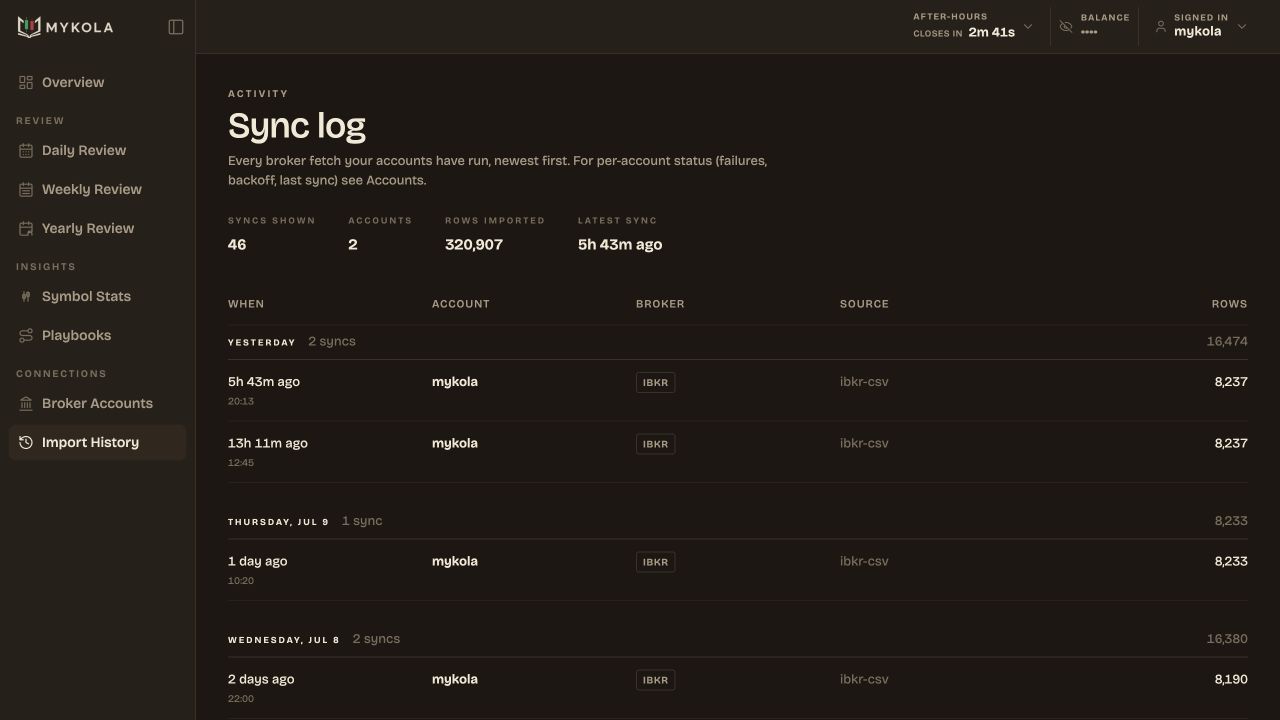The width and height of the screenshot is (1280, 720).
Task: Click the WHEN column header
Action: 246,304
